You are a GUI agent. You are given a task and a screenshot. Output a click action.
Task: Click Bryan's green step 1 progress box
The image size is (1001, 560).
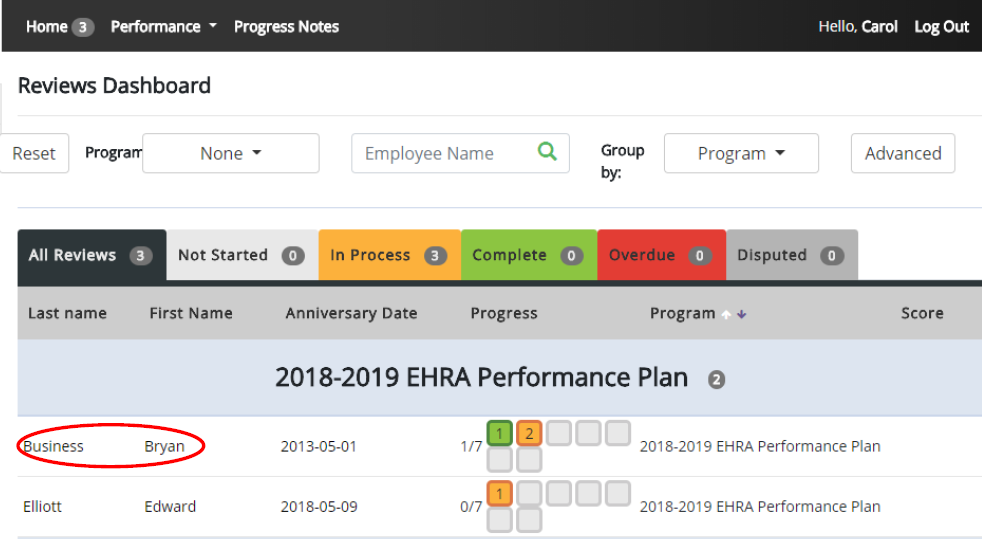coord(499,434)
